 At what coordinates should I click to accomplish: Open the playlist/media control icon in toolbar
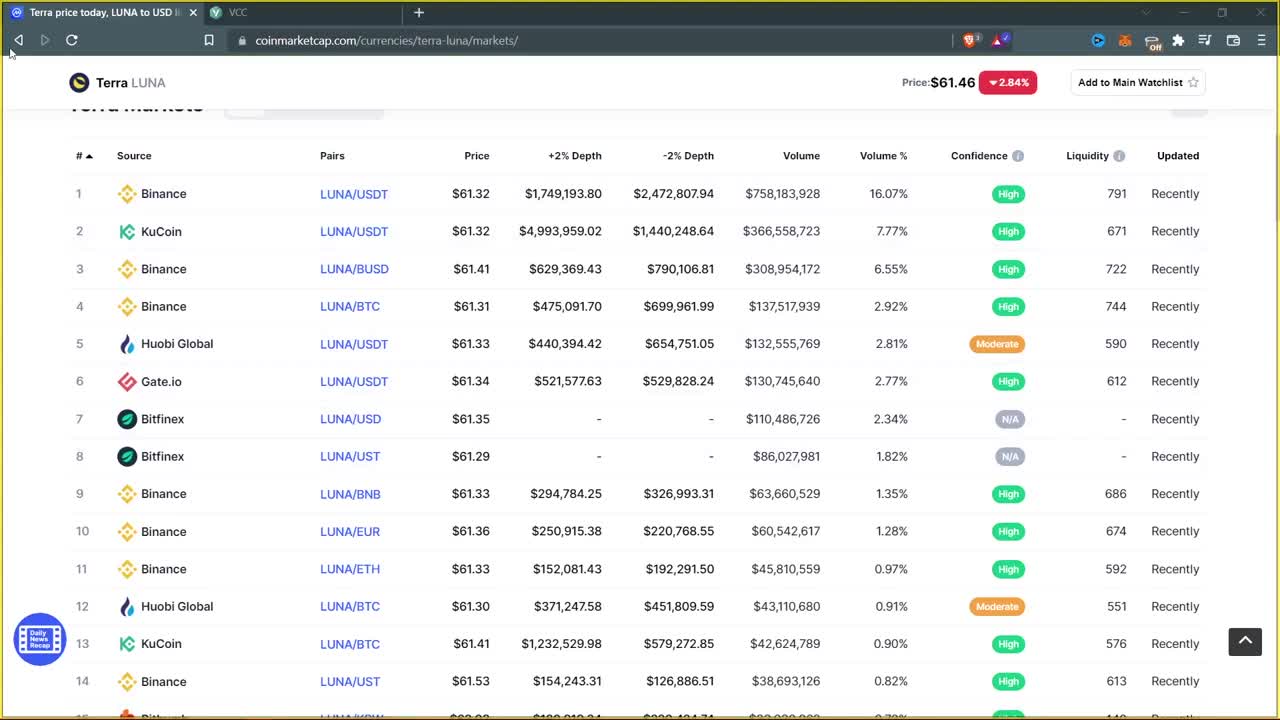pos(1205,40)
